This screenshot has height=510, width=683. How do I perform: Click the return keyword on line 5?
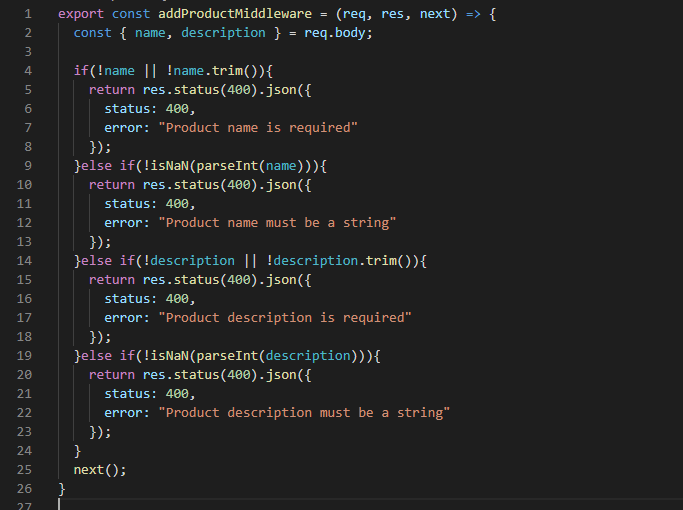pos(112,90)
